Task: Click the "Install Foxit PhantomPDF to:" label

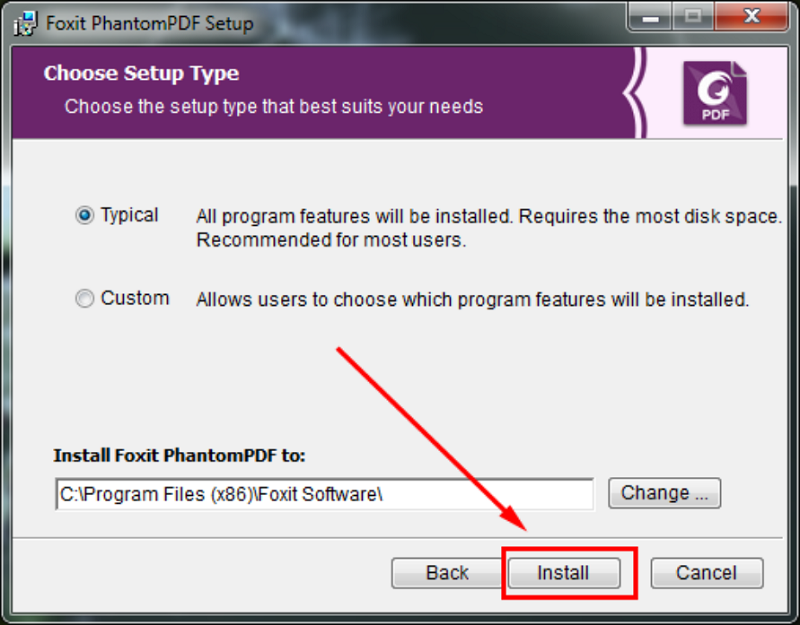Action: point(180,455)
